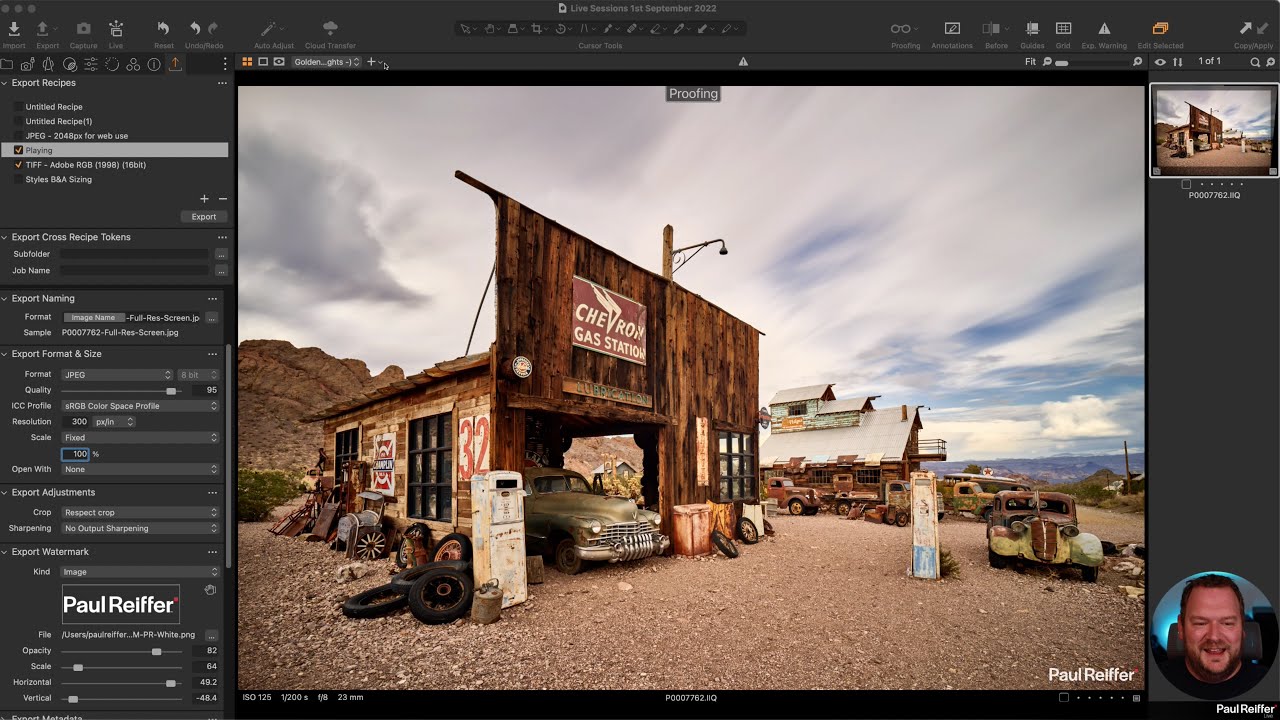Uncheck the Playing recipe checkbox

click(x=18, y=150)
